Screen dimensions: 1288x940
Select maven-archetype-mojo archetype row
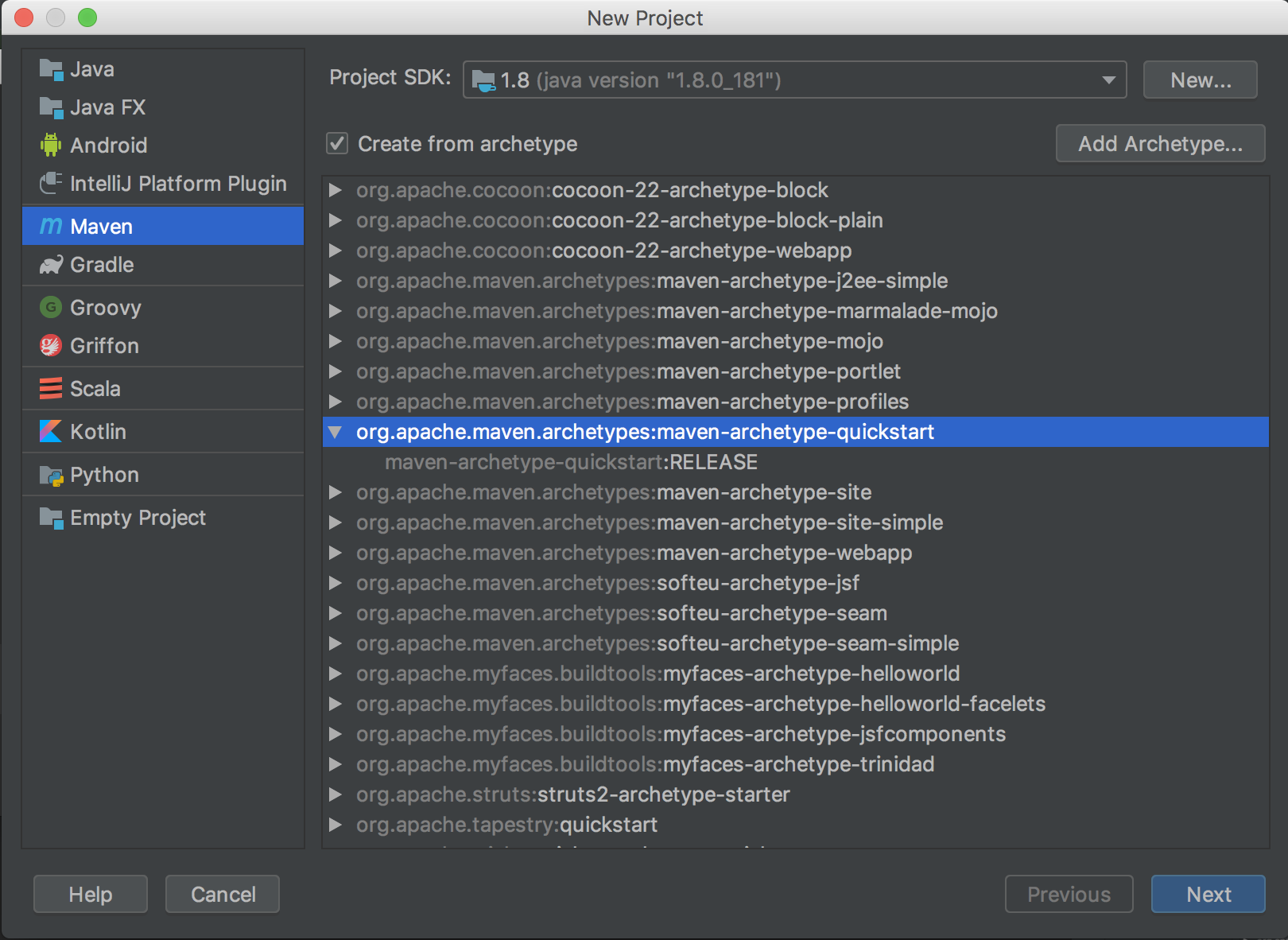(x=795, y=341)
